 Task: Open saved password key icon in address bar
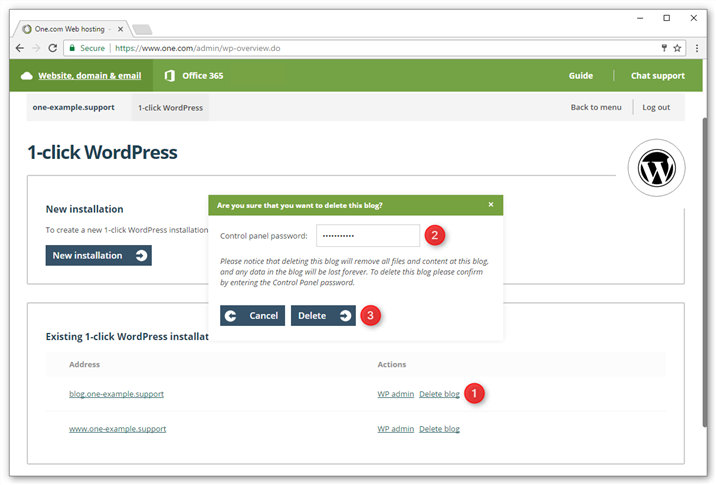coord(664,48)
